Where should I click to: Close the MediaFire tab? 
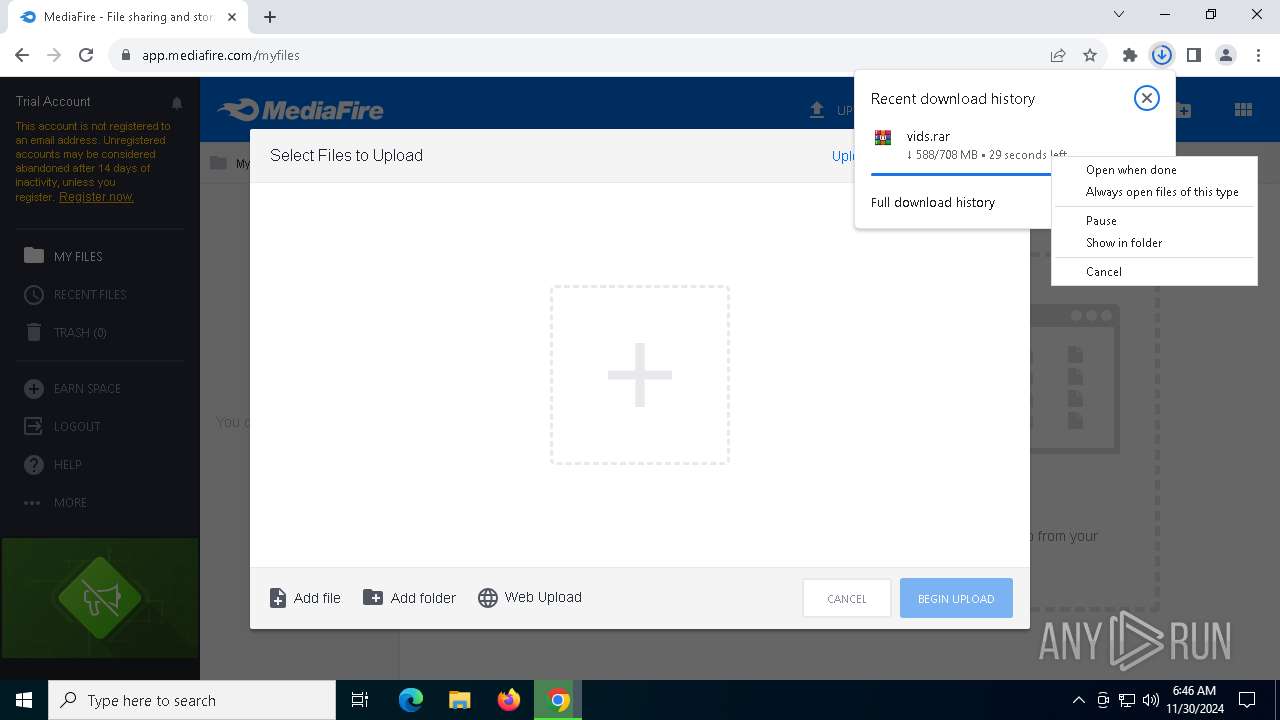coord(232,17)
